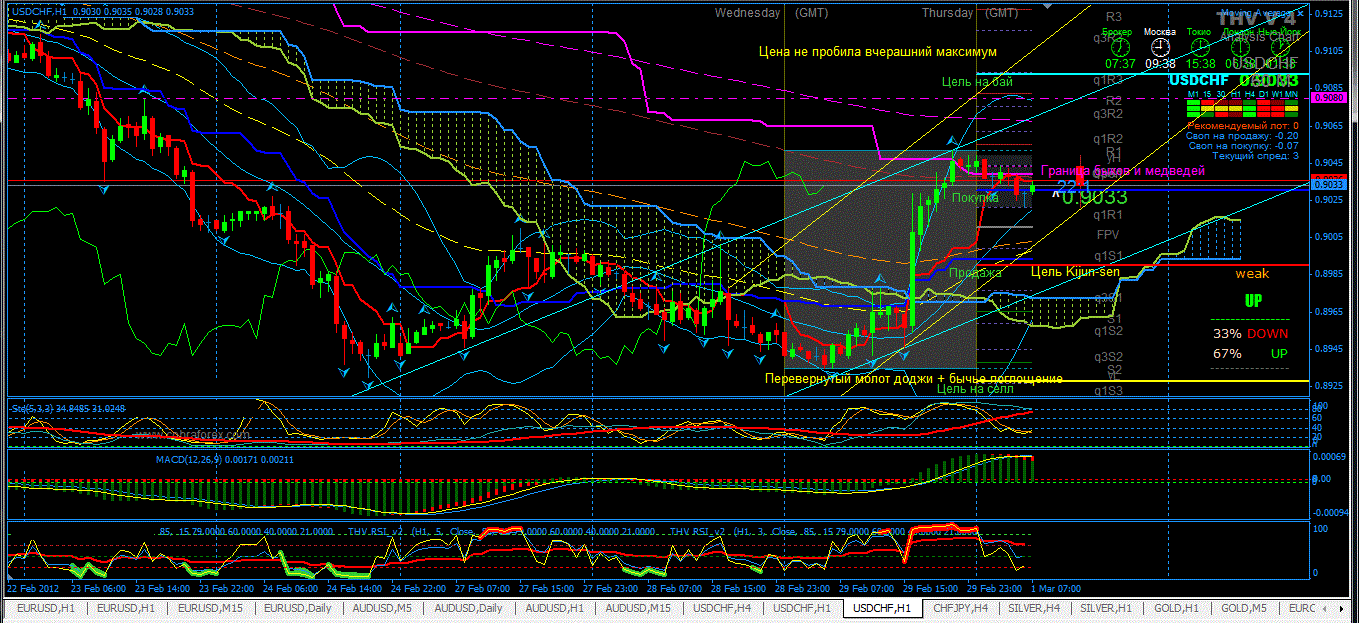Open the AUDUSD,Daily chart tab
Viewport: 1359px width, 623px height.
click(470, 608)
